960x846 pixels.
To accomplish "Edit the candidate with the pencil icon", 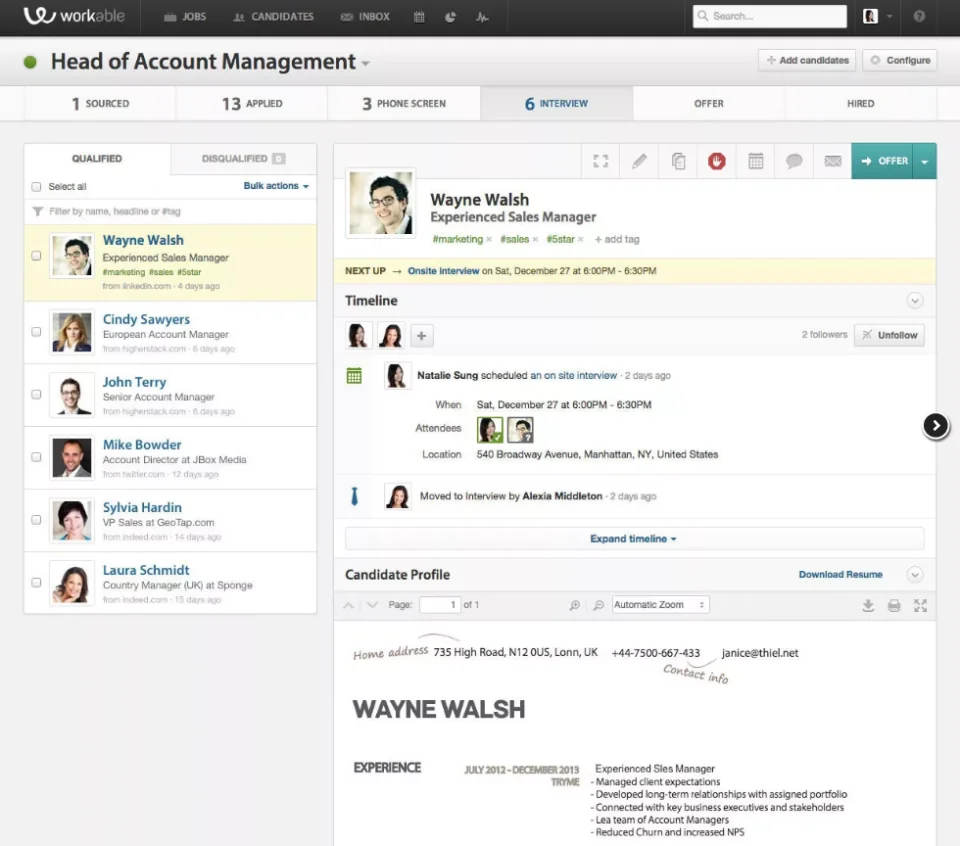I will coord(639,160).
